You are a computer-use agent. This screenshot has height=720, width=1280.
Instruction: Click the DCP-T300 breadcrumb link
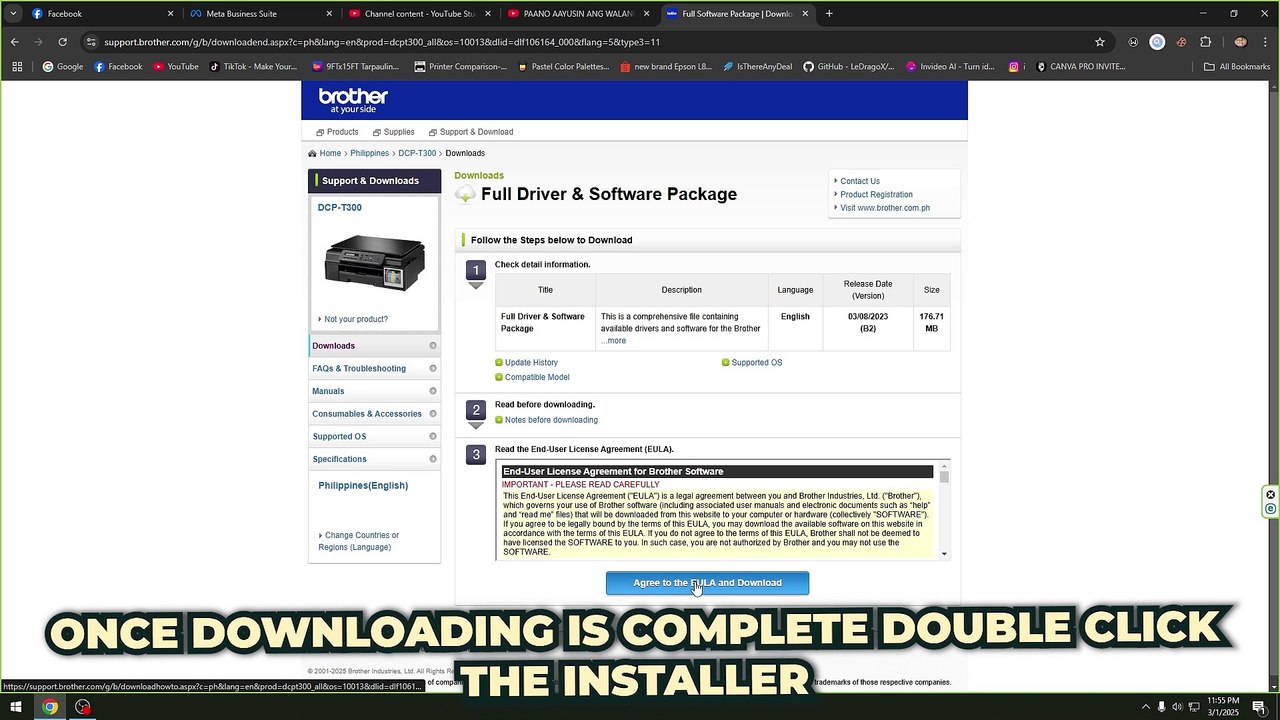tap(417, 153)
